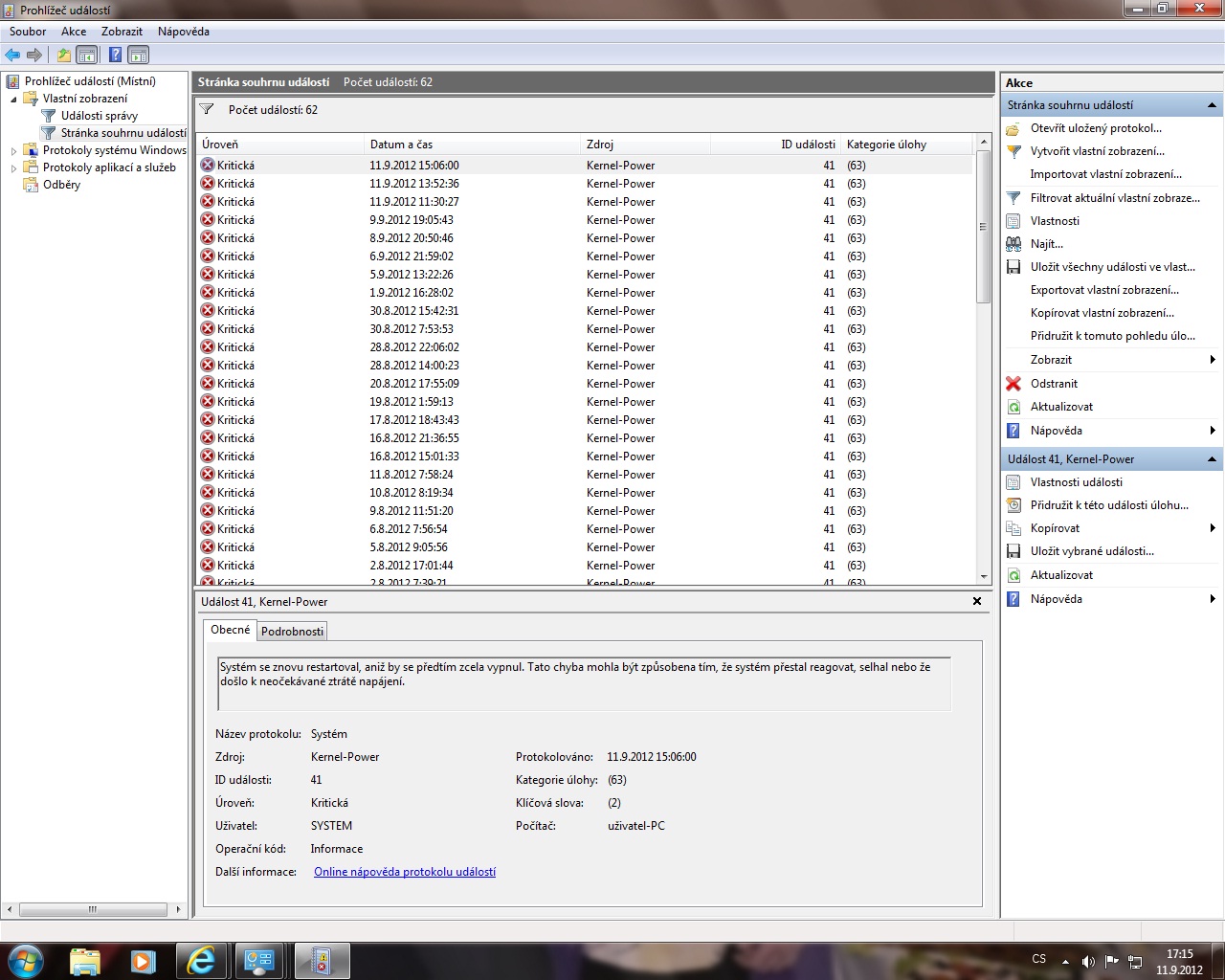Screen dimensions: 1225x980
Task: Expand the 'Protokoly systému Windows' tree node
Action: click(x=13, y=150)
